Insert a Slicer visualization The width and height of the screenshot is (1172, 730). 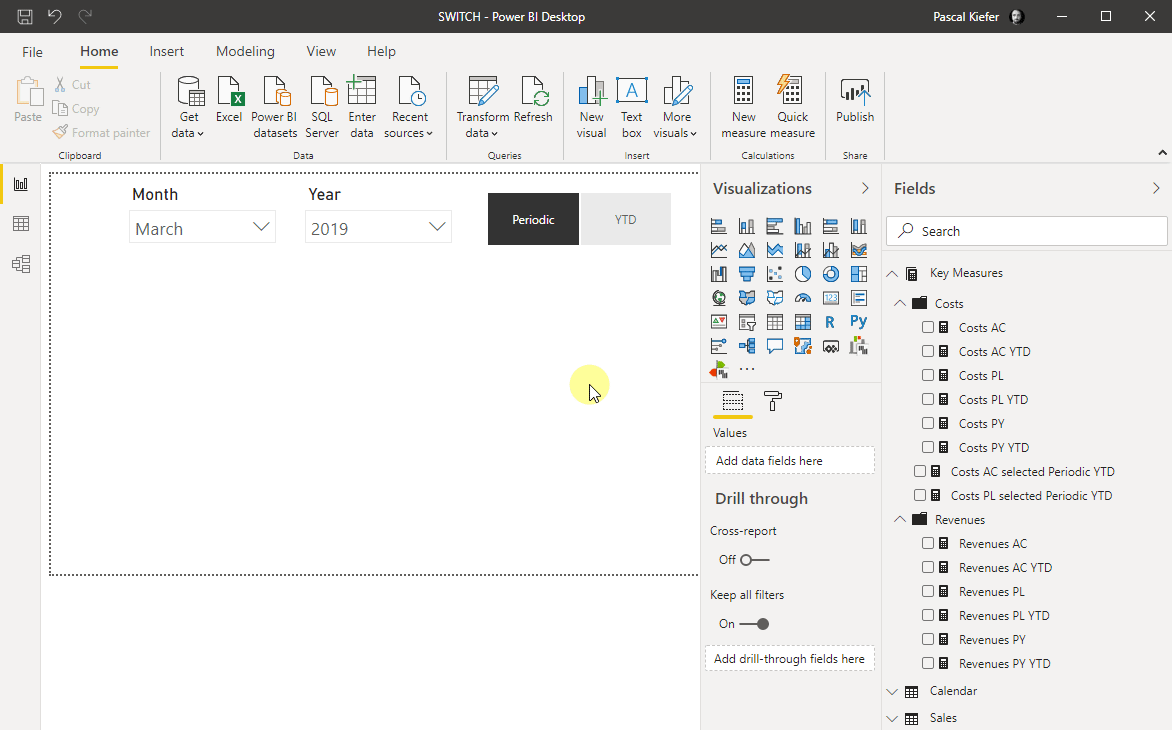747,322
